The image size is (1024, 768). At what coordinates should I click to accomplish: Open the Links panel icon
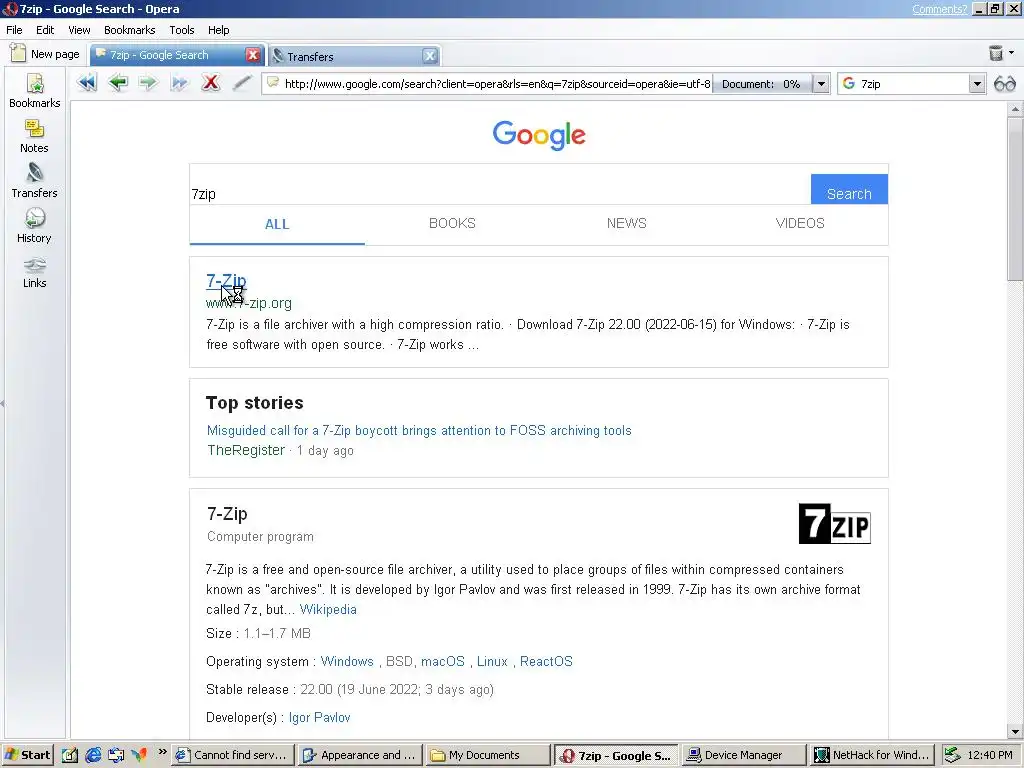tap(35, 271)
